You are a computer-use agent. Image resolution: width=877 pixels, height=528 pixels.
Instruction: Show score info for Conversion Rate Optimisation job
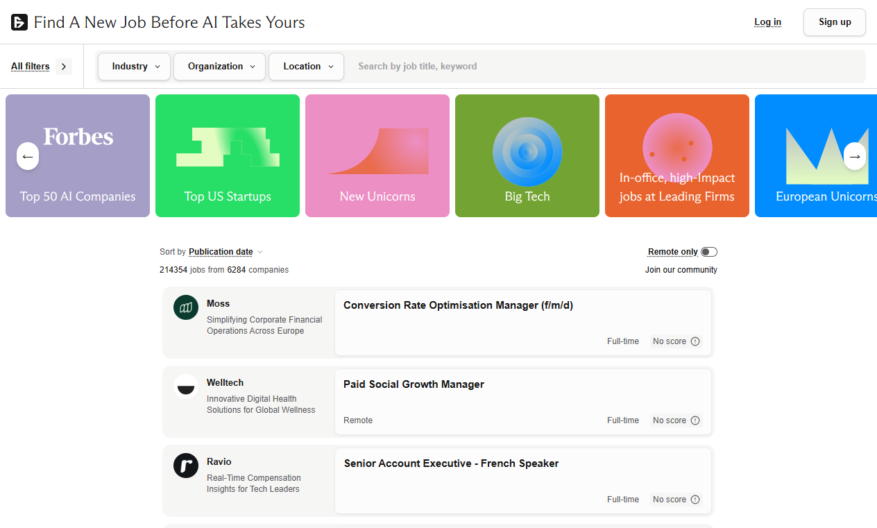(695, 341)
